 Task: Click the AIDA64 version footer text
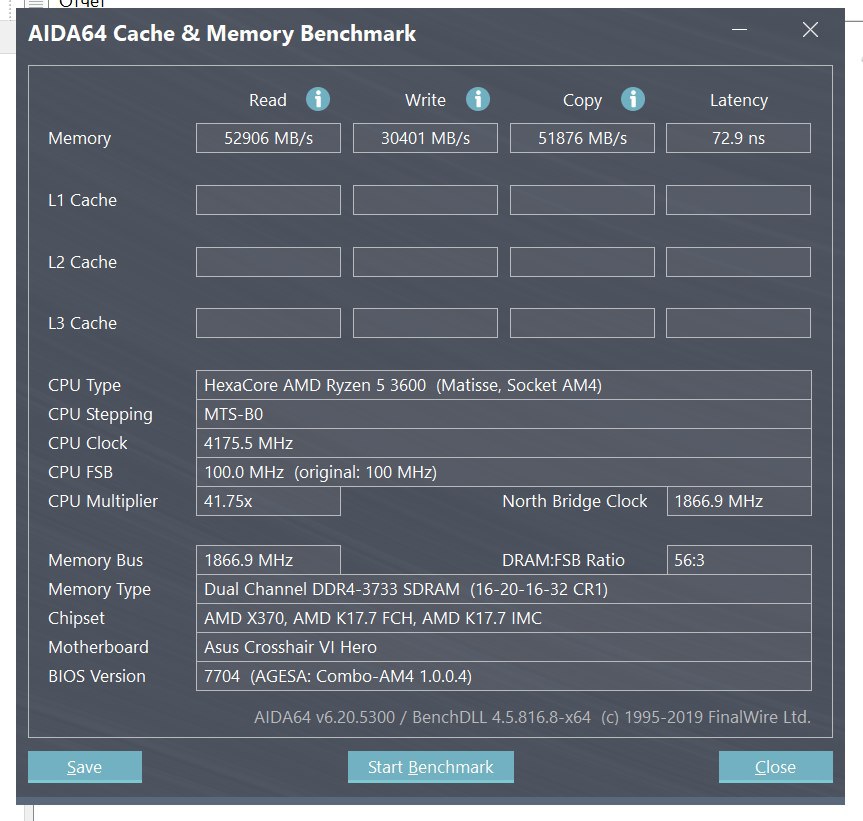(x=532, y=717)
